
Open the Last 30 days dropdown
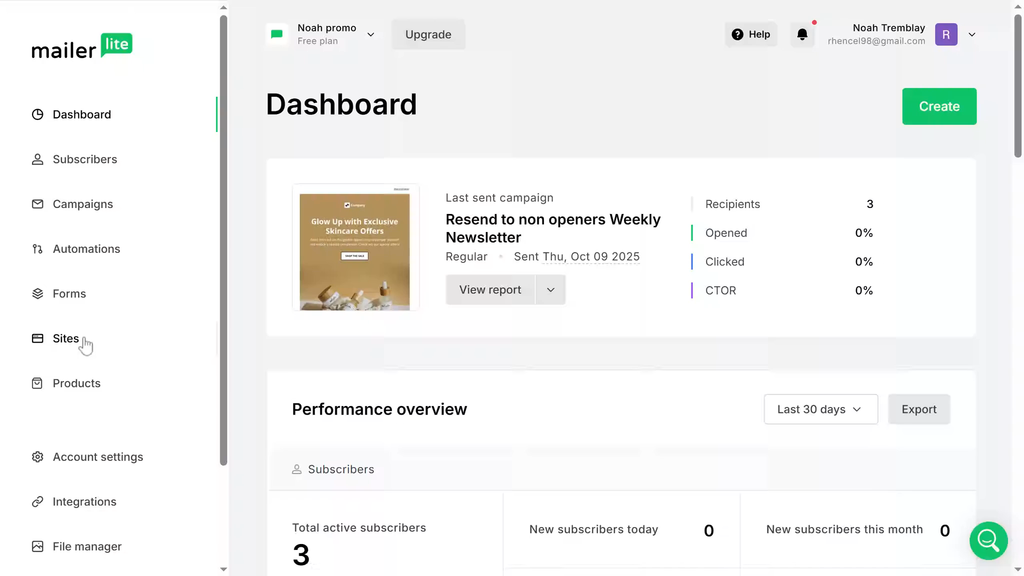[820, 409]
